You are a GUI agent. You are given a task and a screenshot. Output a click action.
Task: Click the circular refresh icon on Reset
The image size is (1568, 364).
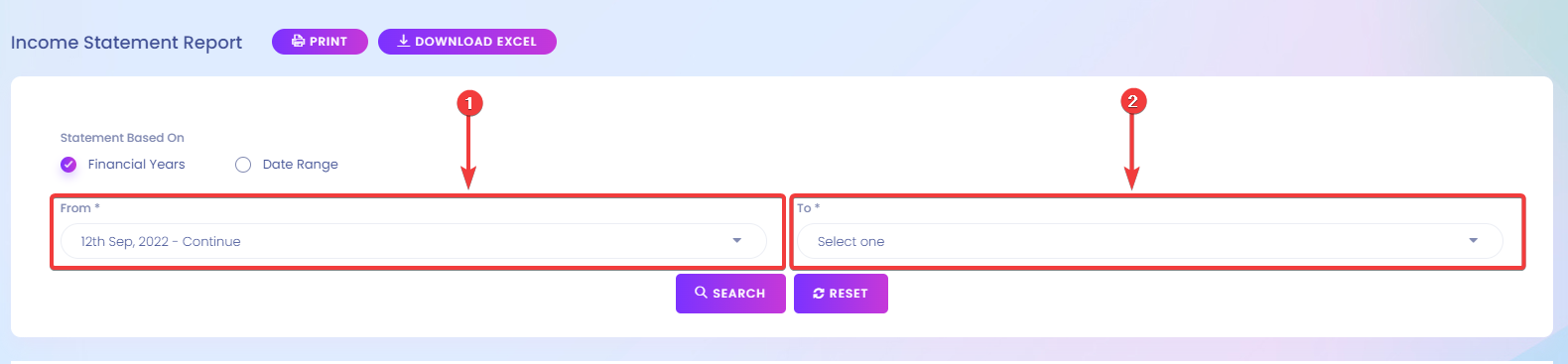819,294
